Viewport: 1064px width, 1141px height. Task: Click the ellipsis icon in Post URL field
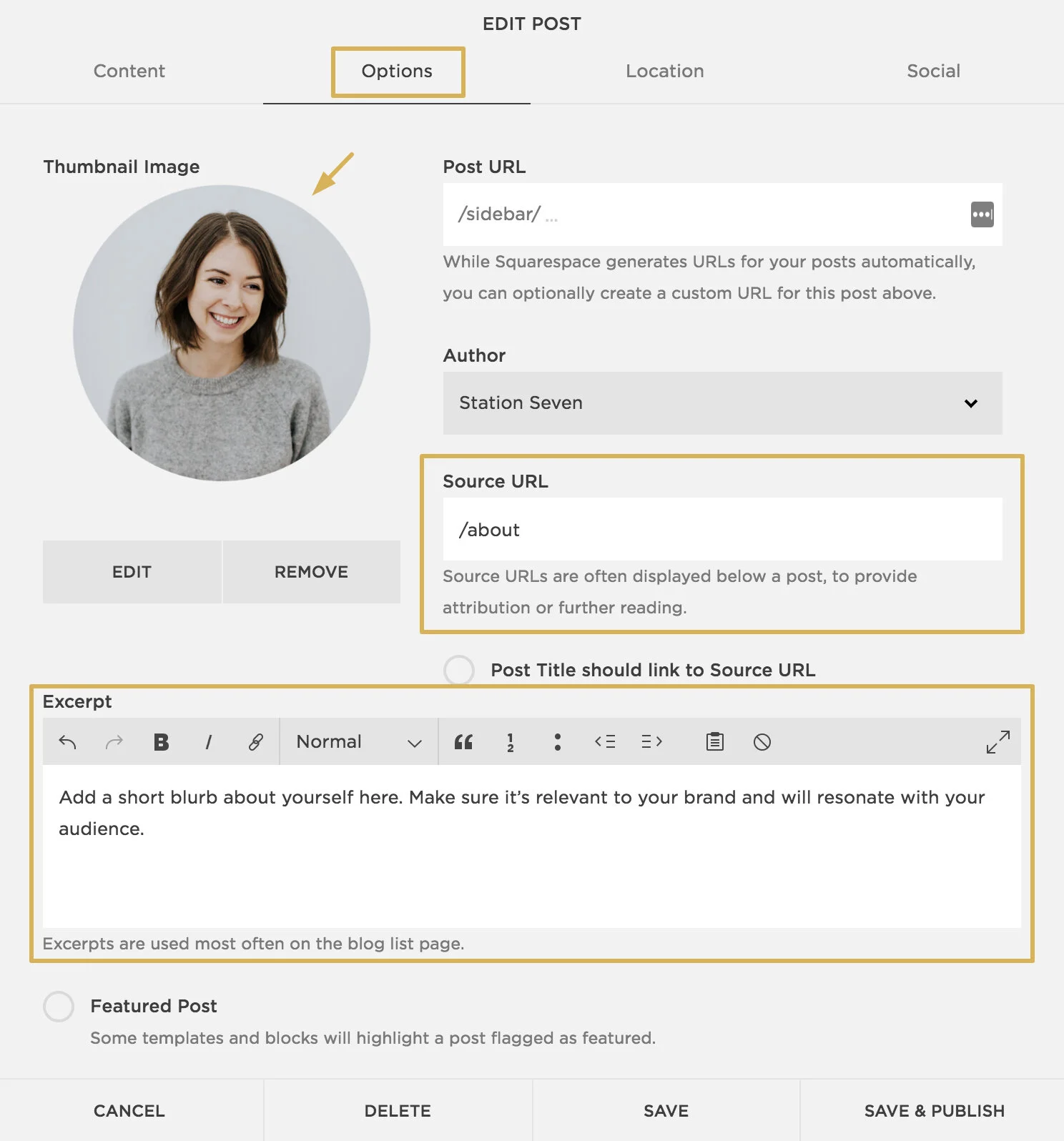pos(982,214)
